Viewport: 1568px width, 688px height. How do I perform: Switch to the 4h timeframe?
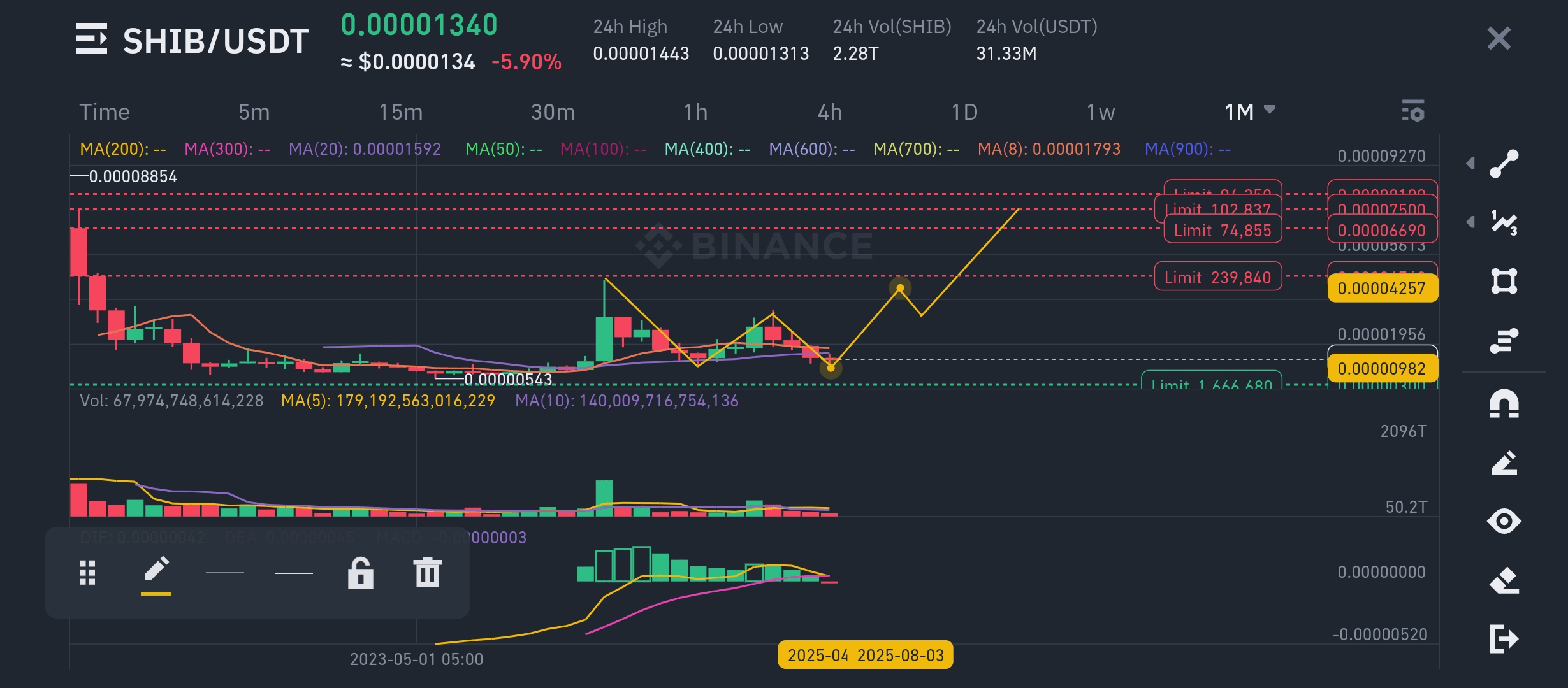[829, 112]
